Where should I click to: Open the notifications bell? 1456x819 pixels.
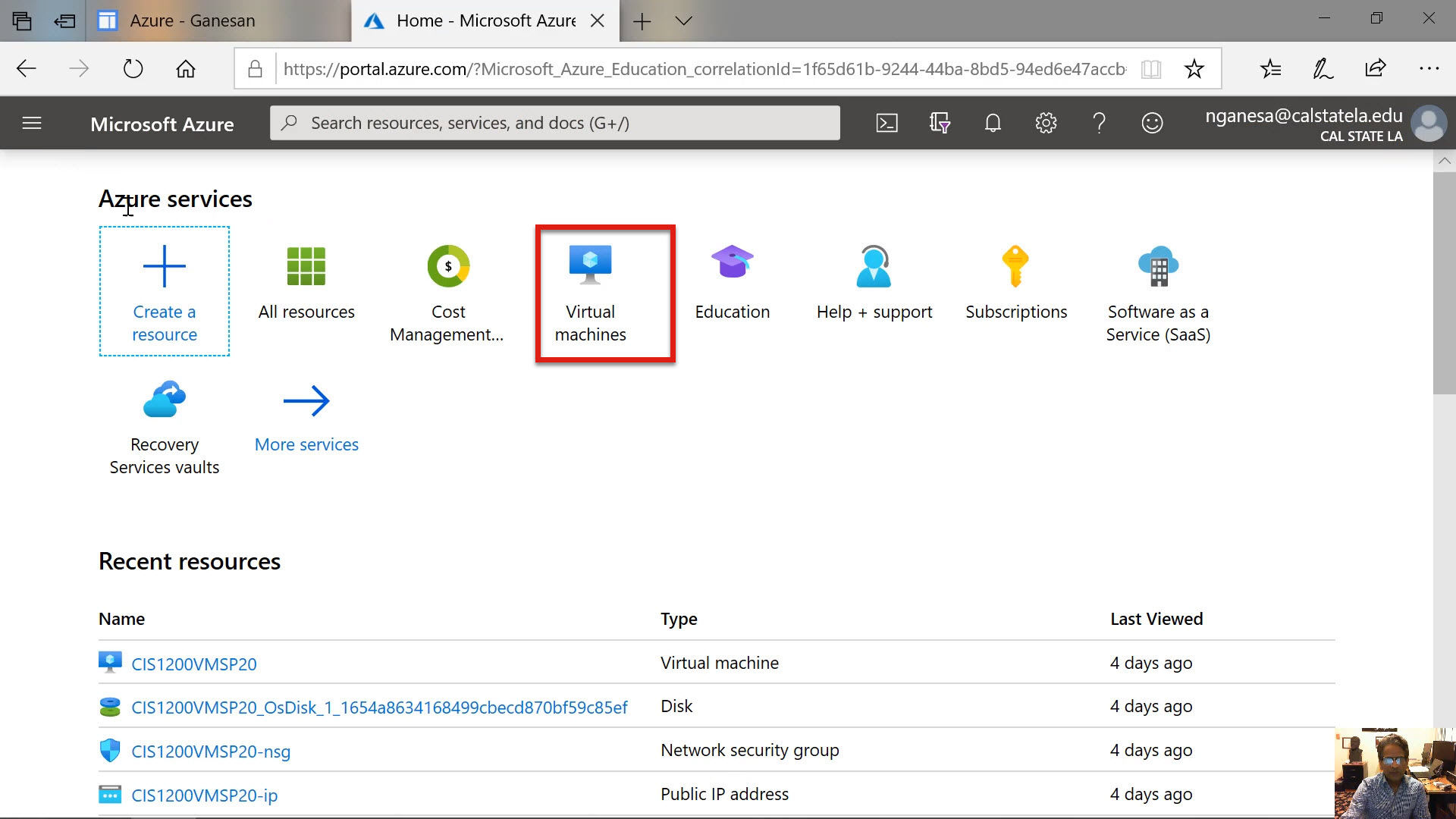(993, 123)
